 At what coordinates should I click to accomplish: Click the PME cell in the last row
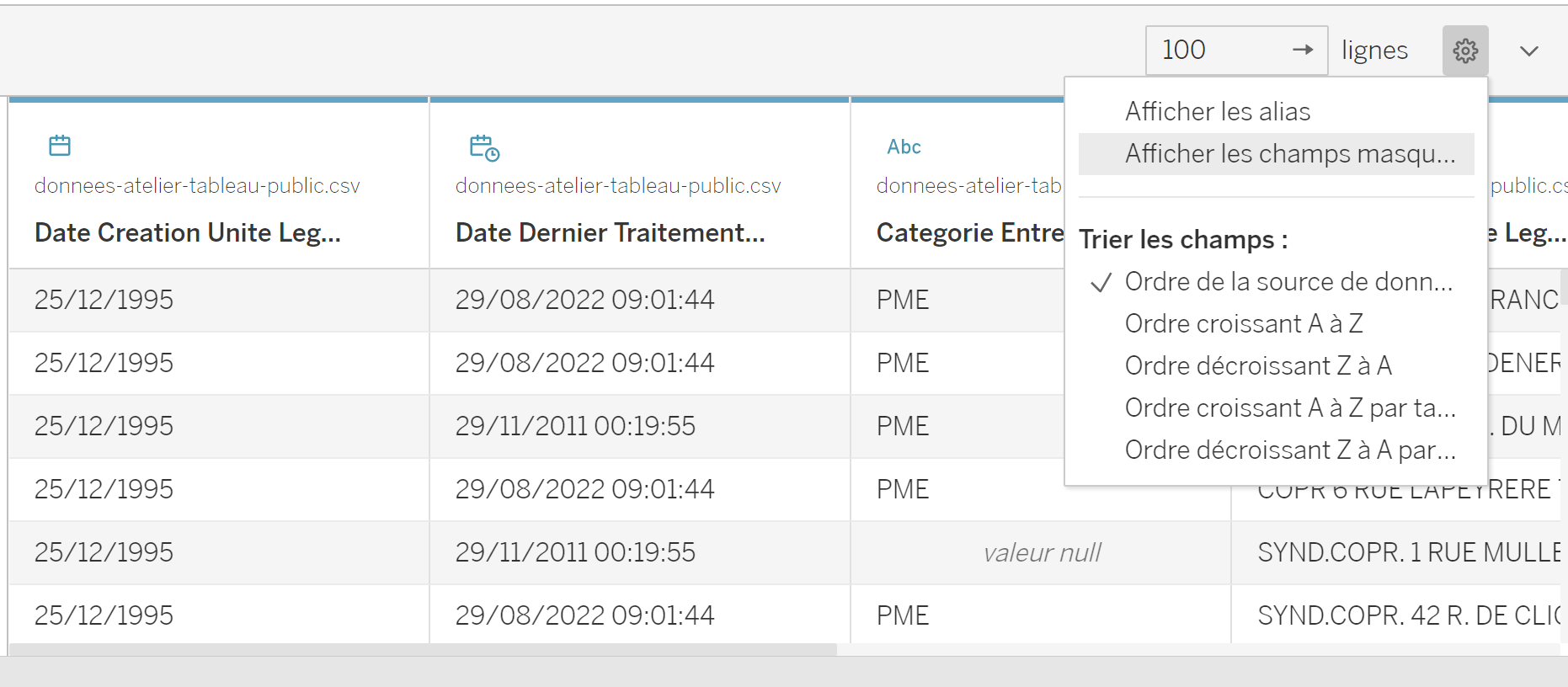[1041, 616]
